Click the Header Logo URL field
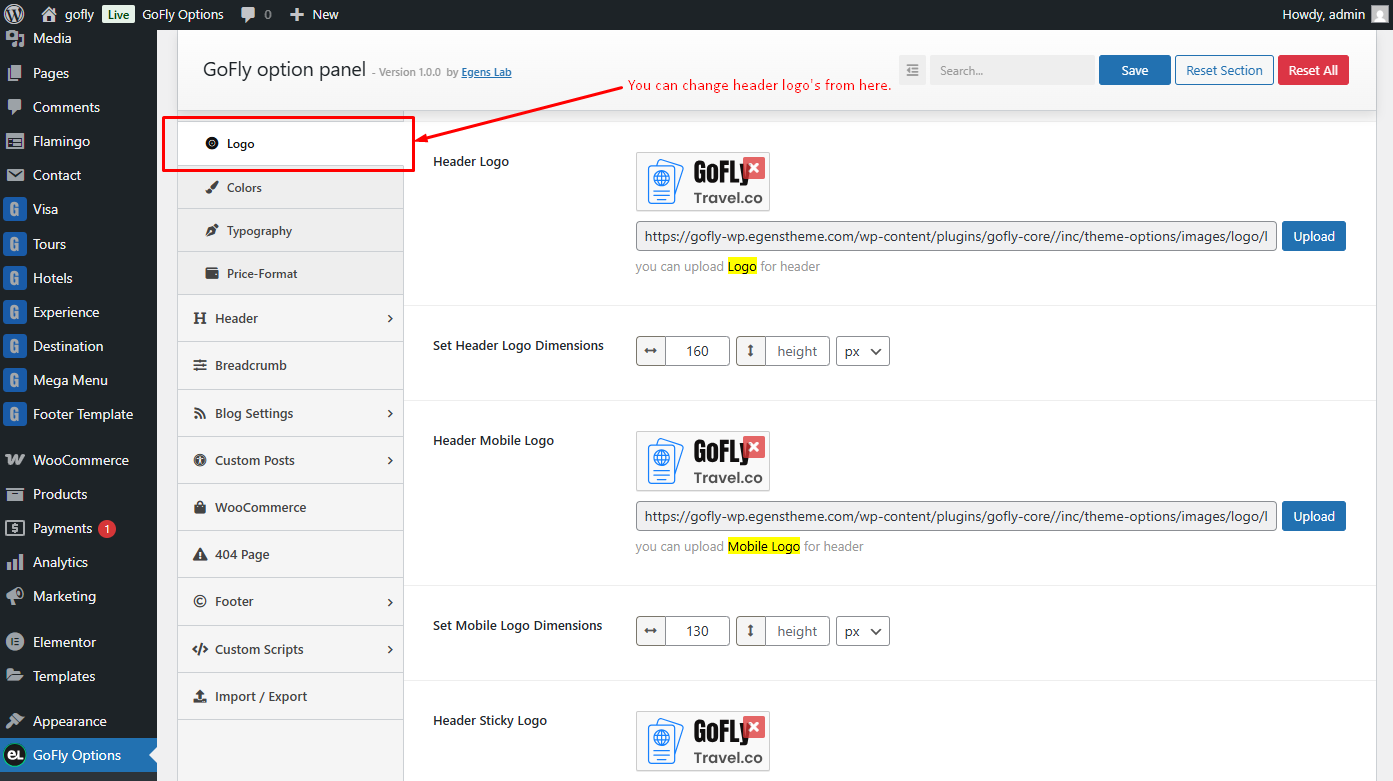Screen dimensions: 1393x781 click(956, 236)
